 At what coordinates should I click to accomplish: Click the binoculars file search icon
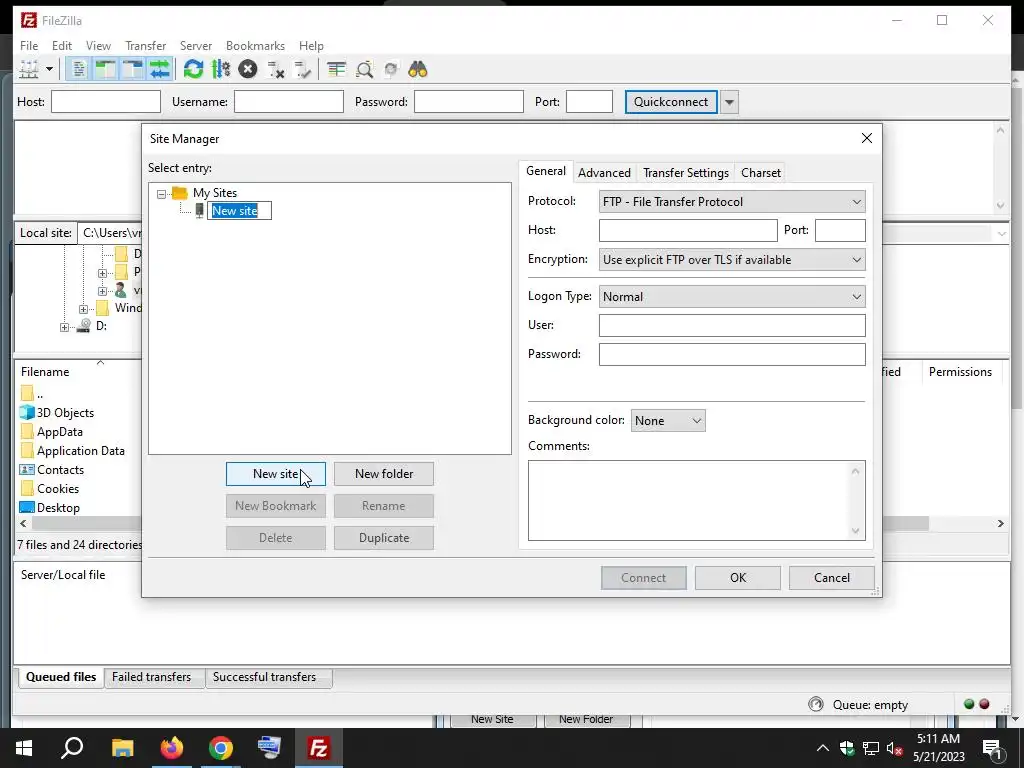tap(418, 69)
